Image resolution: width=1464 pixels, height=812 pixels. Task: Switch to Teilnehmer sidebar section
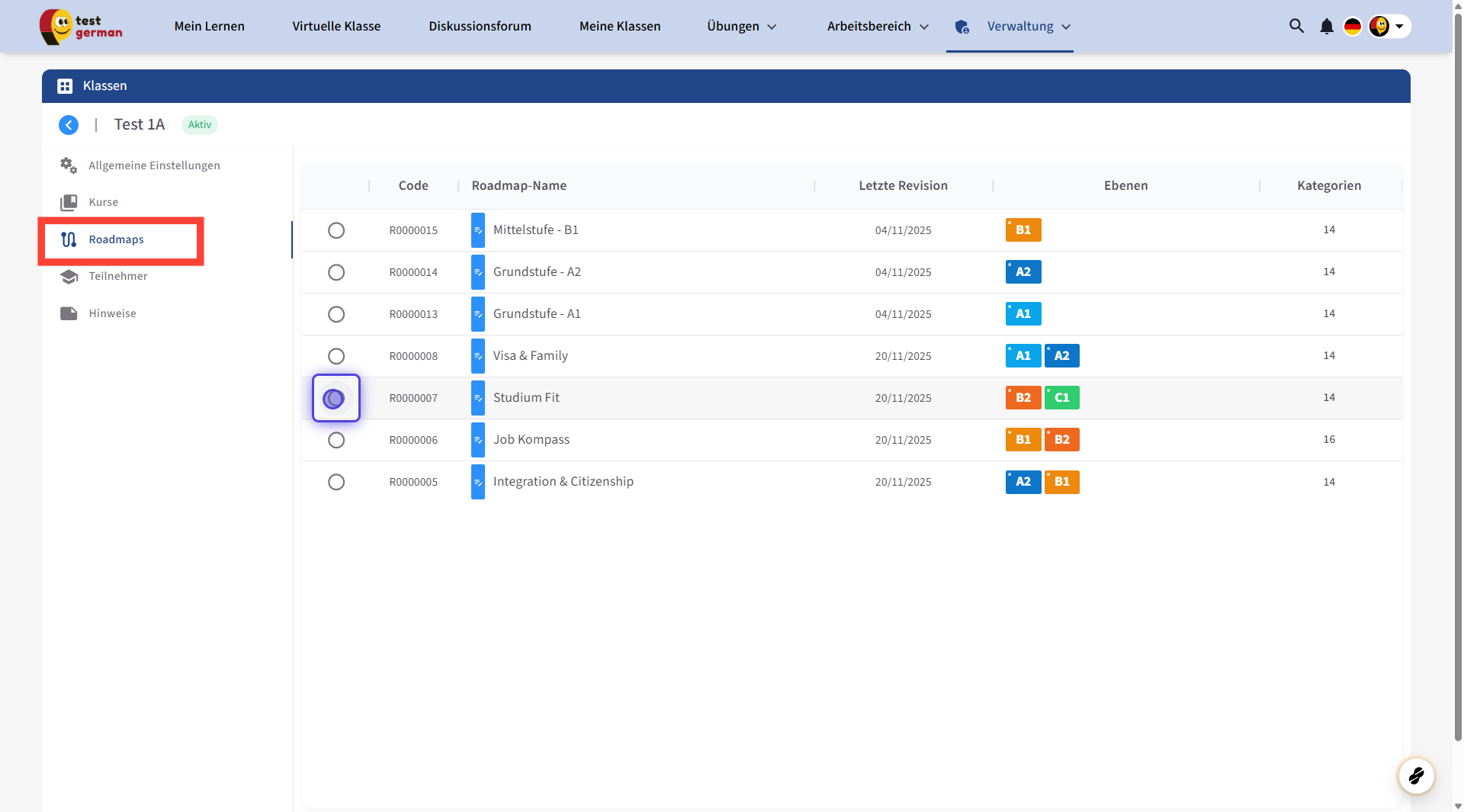118,276
